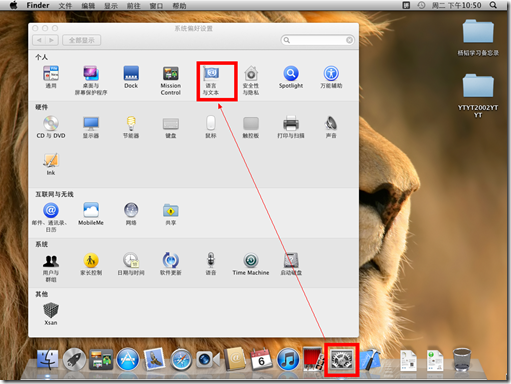
Task: Open 用户与群组 preferences
Action: click(x=51, y=267)
